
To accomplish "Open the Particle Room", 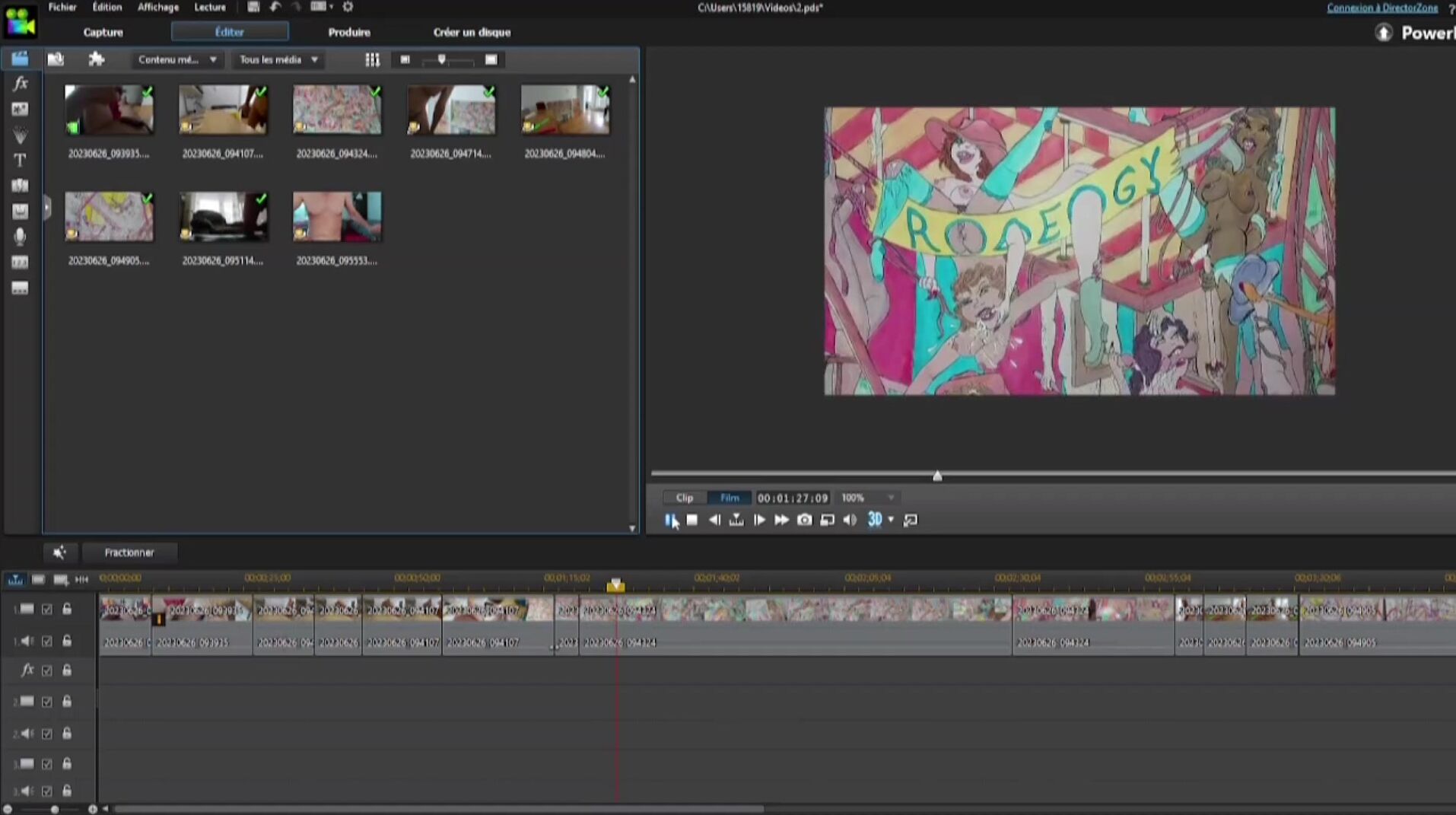I will (21, 135).
